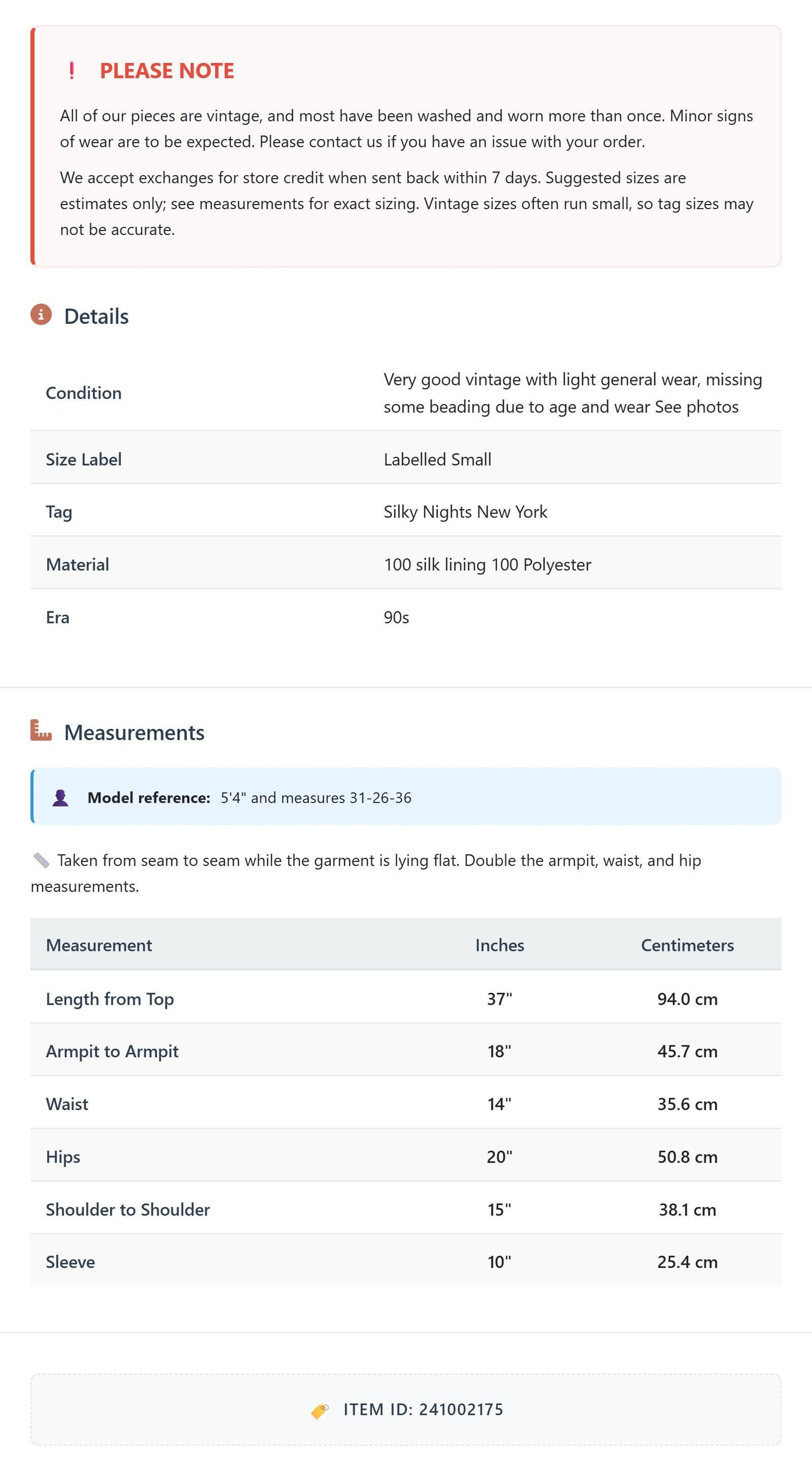Viewport: 812px width, 1472px height.
Task: Click the ITEM ID: 241002175 text
Action: [x=424, y=1410]
